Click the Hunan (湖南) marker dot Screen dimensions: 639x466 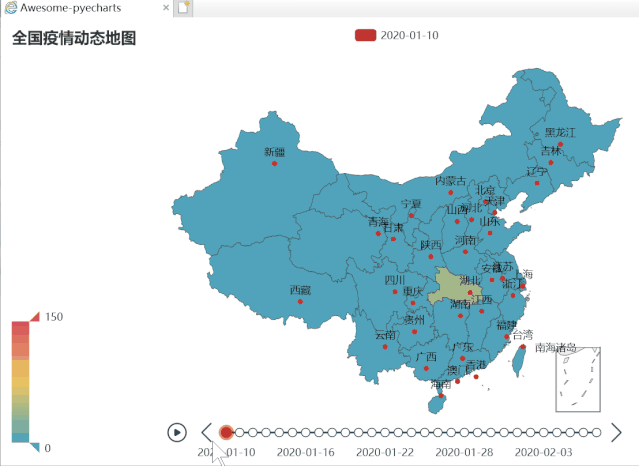click(x=460, y=316)
